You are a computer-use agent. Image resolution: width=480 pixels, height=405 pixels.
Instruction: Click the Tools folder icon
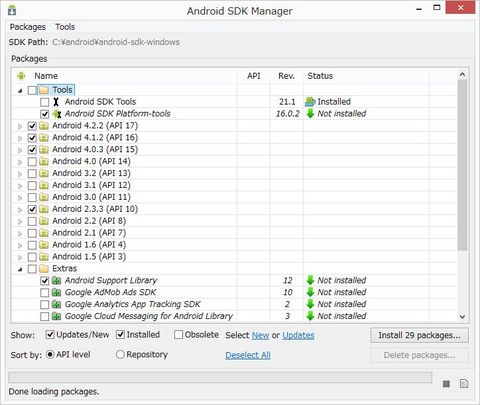pos(44,90)
